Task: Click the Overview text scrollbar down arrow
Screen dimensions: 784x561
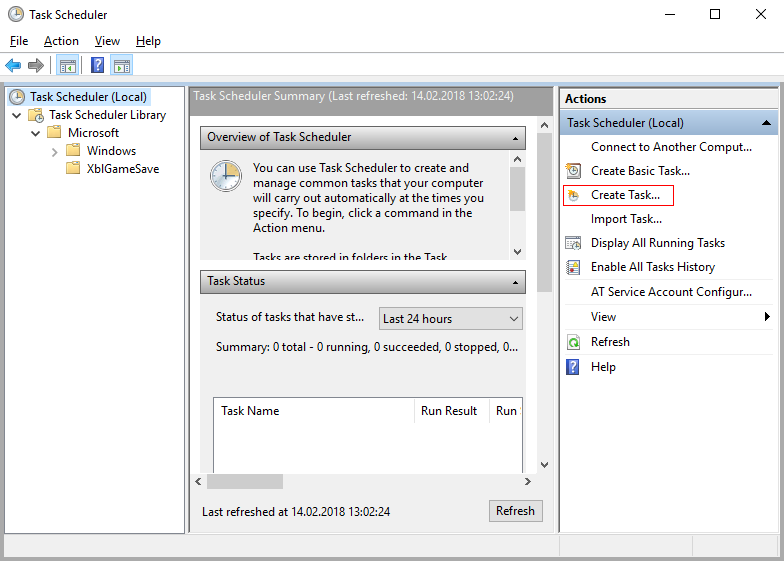Action: click(518, 252)
